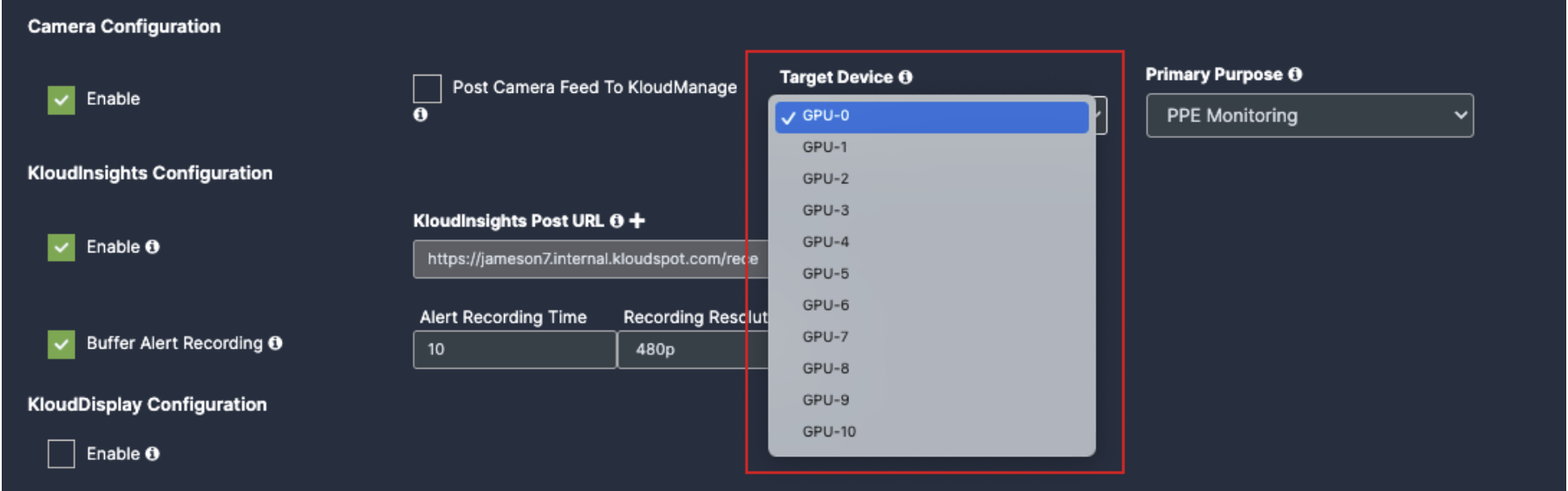This screenshot has height=491, width=1568.
Task: Click the KloudInsights Post URL info icon
Action: (617, 221)
